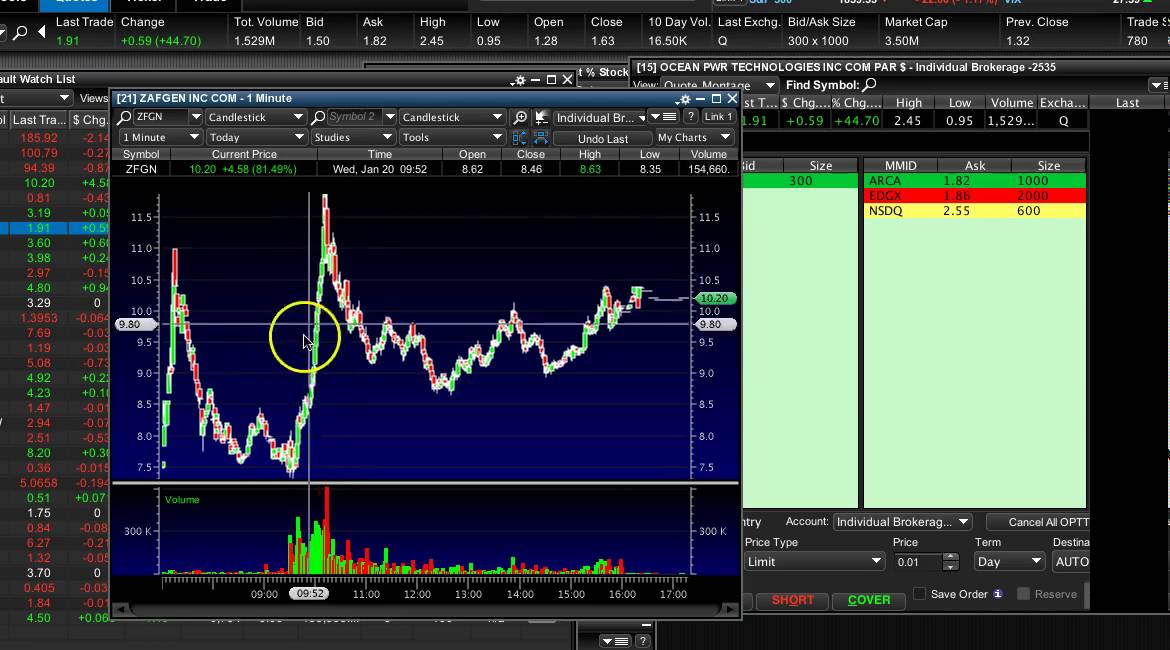This screenshot has width=1170, height=650.
Task: Open Symbol 2 Candlestick dropdown
Action: point(451,117)
